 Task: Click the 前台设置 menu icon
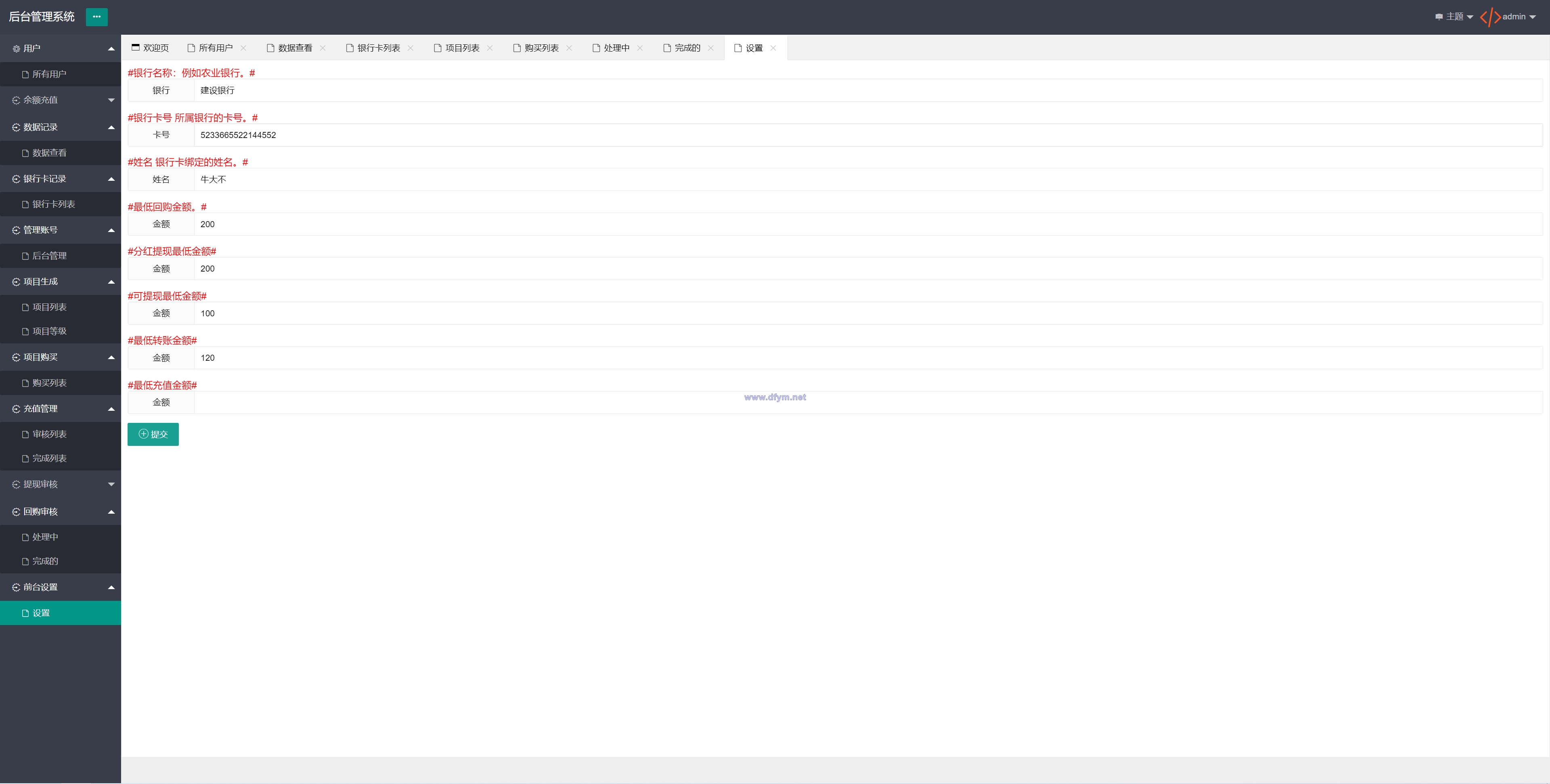coord(16,587)
